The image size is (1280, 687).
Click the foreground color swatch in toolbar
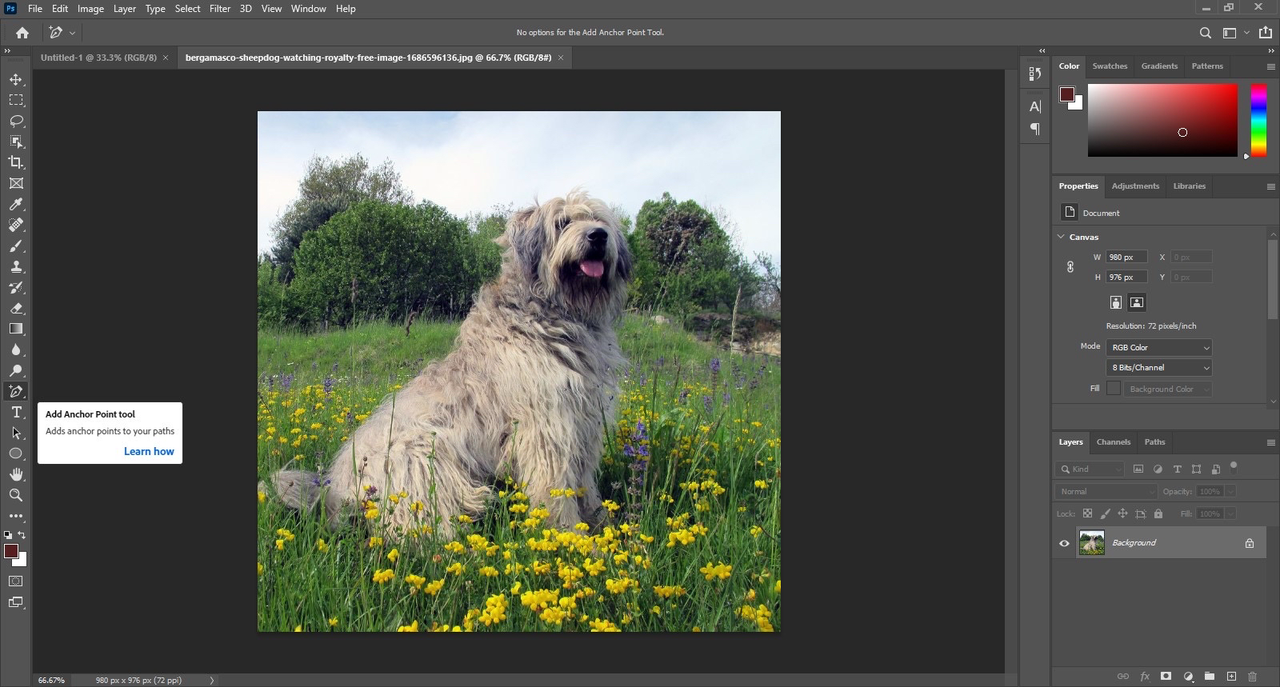(11, 551)
